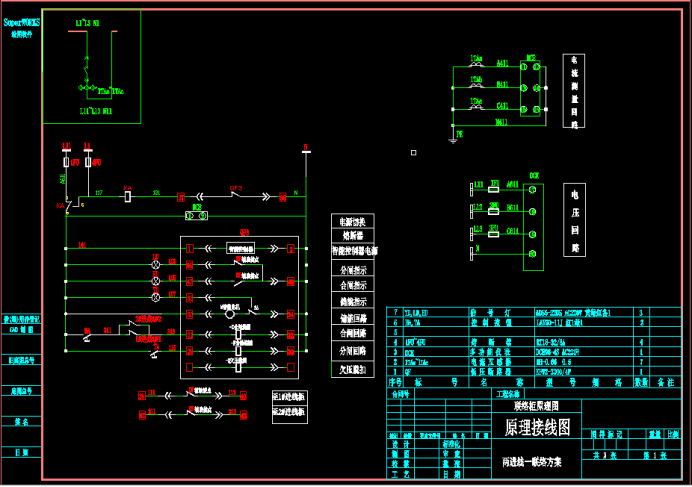This screenshot has width=692, height=487.
Task: Click the 控制按钮 cell in parts table
Action: pos(502,322)
